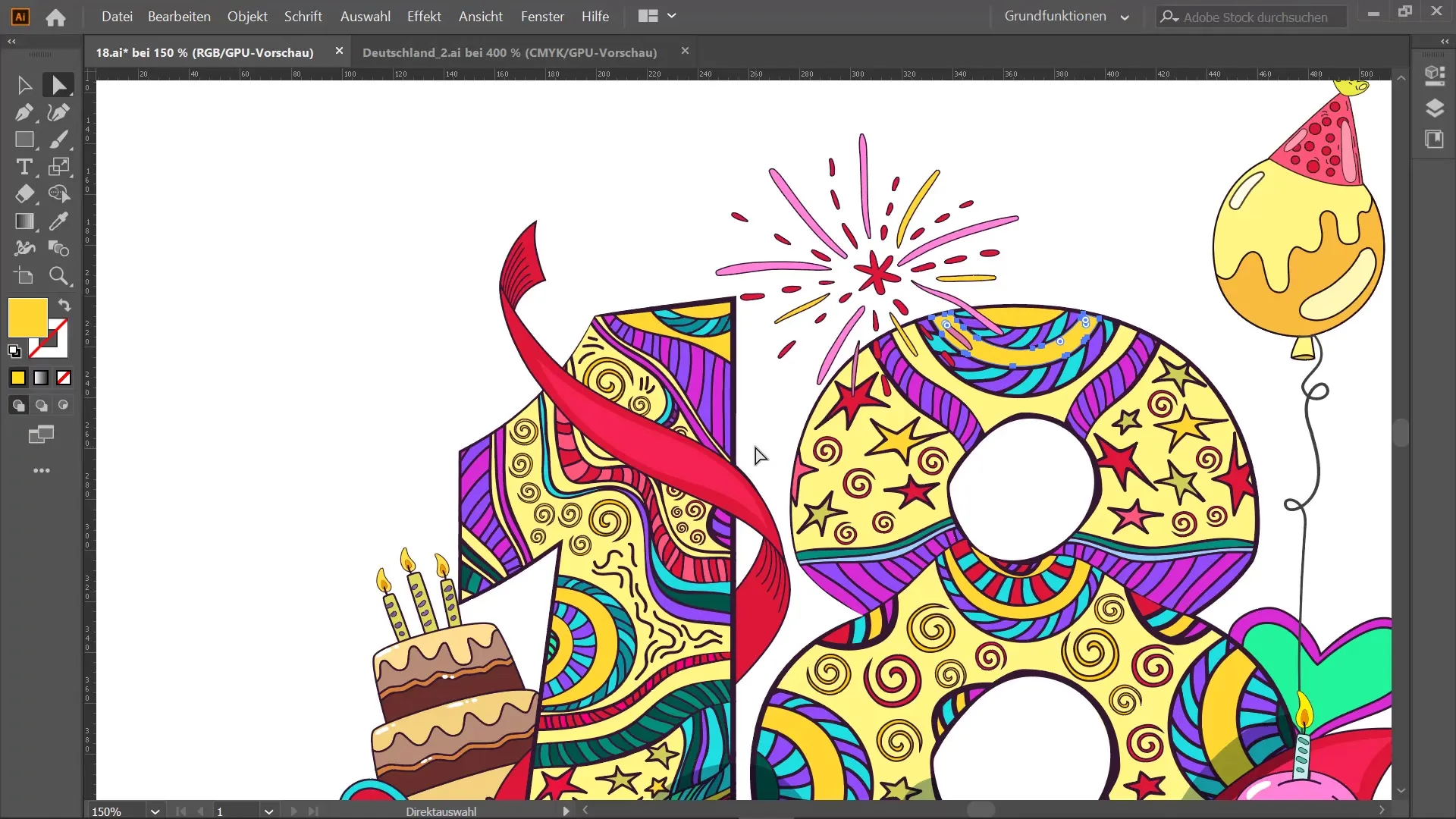Select the Selection tool (black arrow)
1456x819 pixels.
pyautogui.click(x=24, y=85)
